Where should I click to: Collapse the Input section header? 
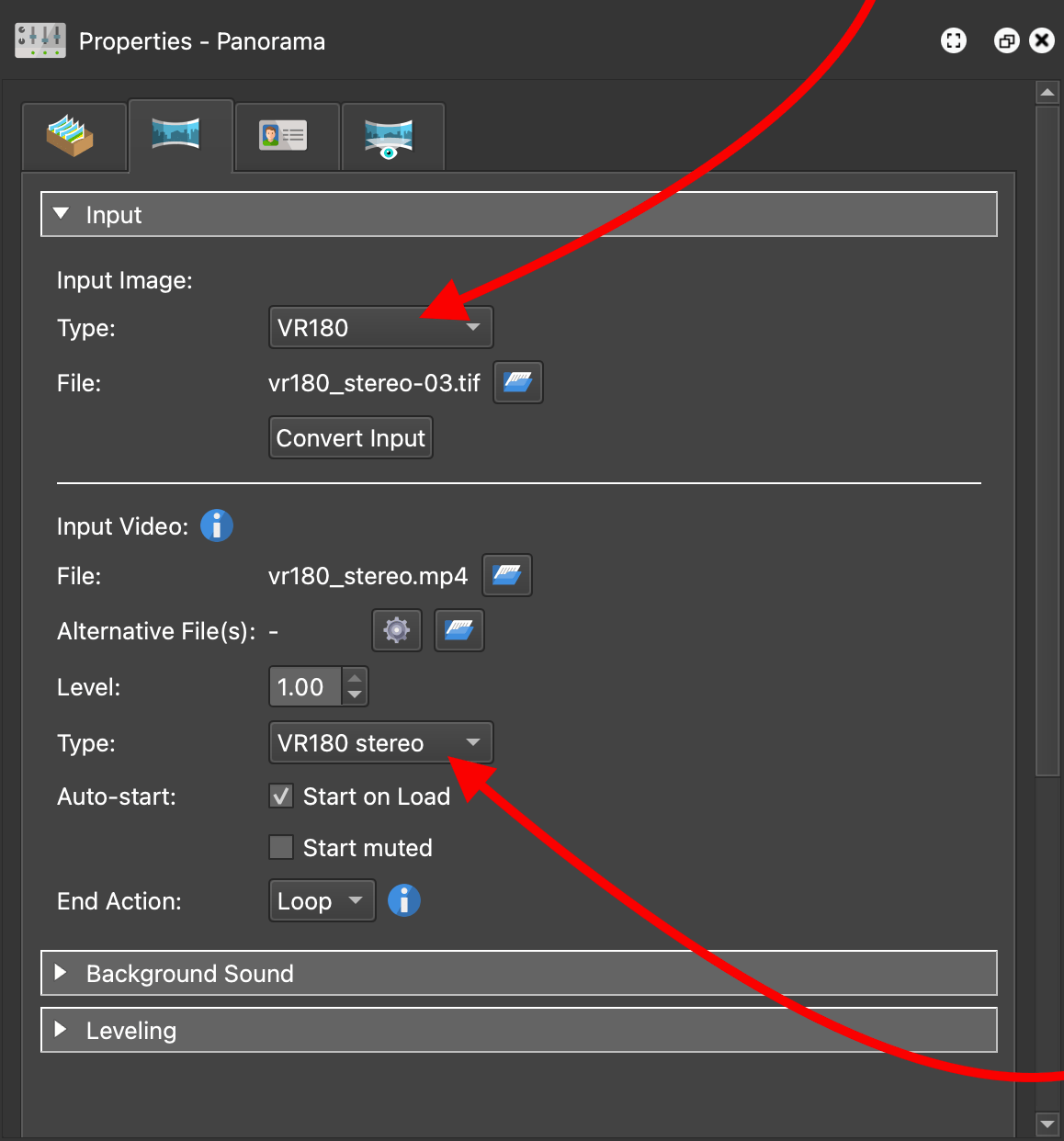pos(61,213)
